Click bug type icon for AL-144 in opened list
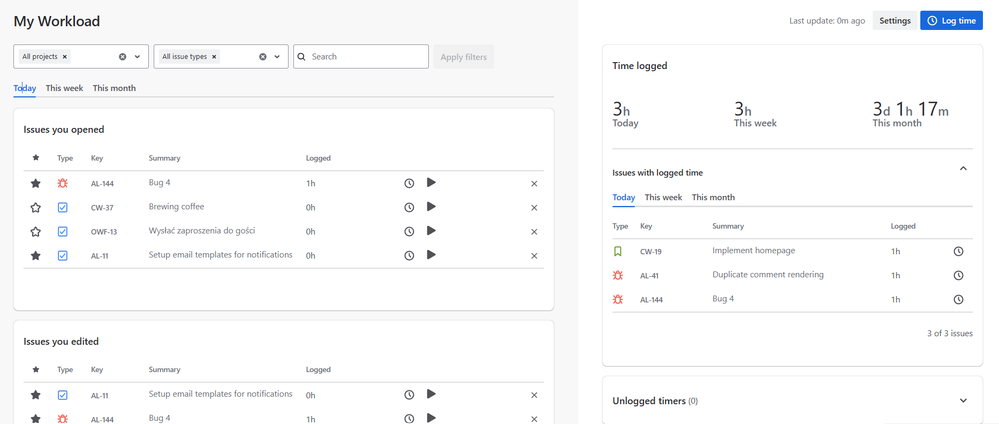 (x=62, y=184)
